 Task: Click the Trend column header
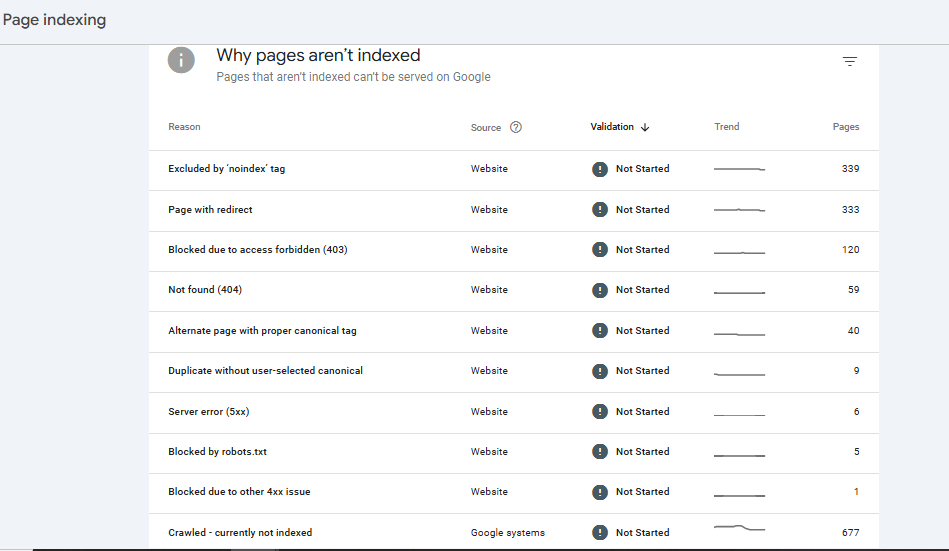point(726,127)
